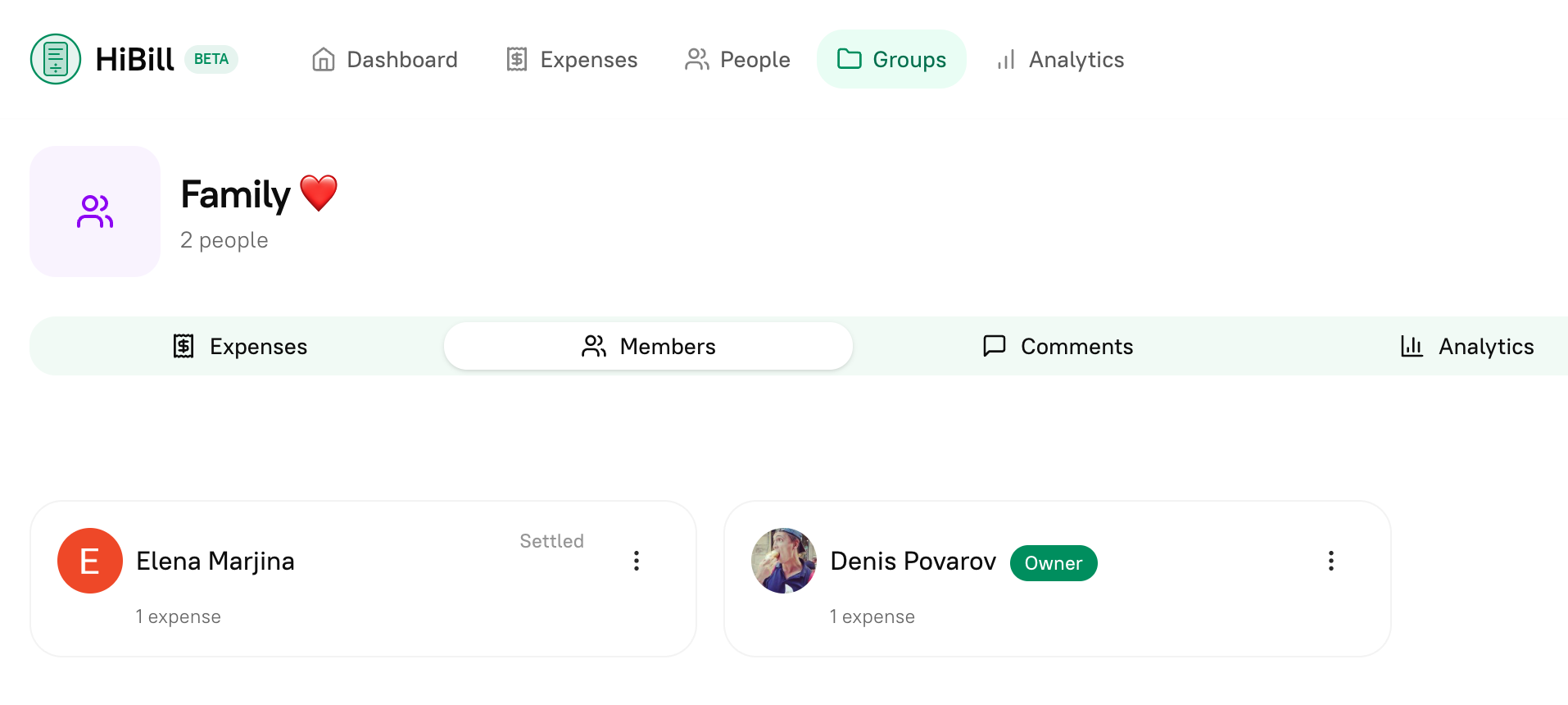Image resolution: width=1568 pixels, height=705 pixels.
Task: Click the group title Family with heart
Action: pos(259,193)
